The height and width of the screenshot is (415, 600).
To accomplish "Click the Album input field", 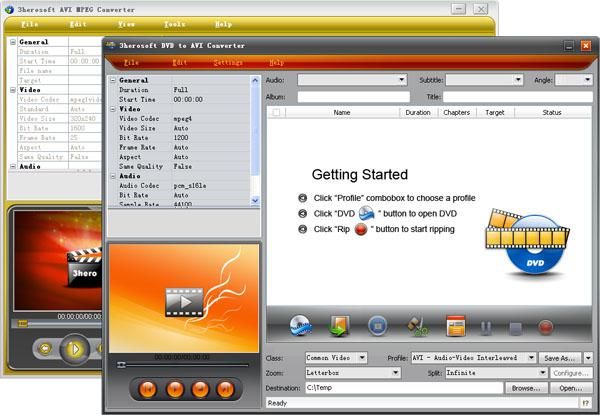I will tap(354, 97).
